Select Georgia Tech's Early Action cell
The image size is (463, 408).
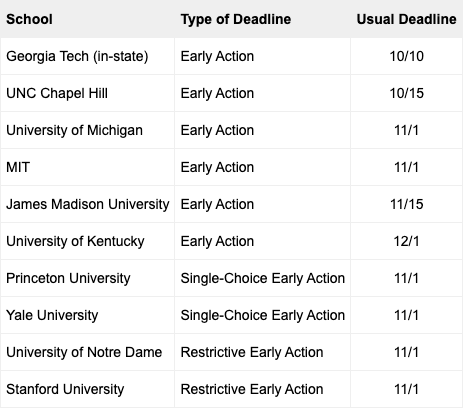(x=262, y=56)
